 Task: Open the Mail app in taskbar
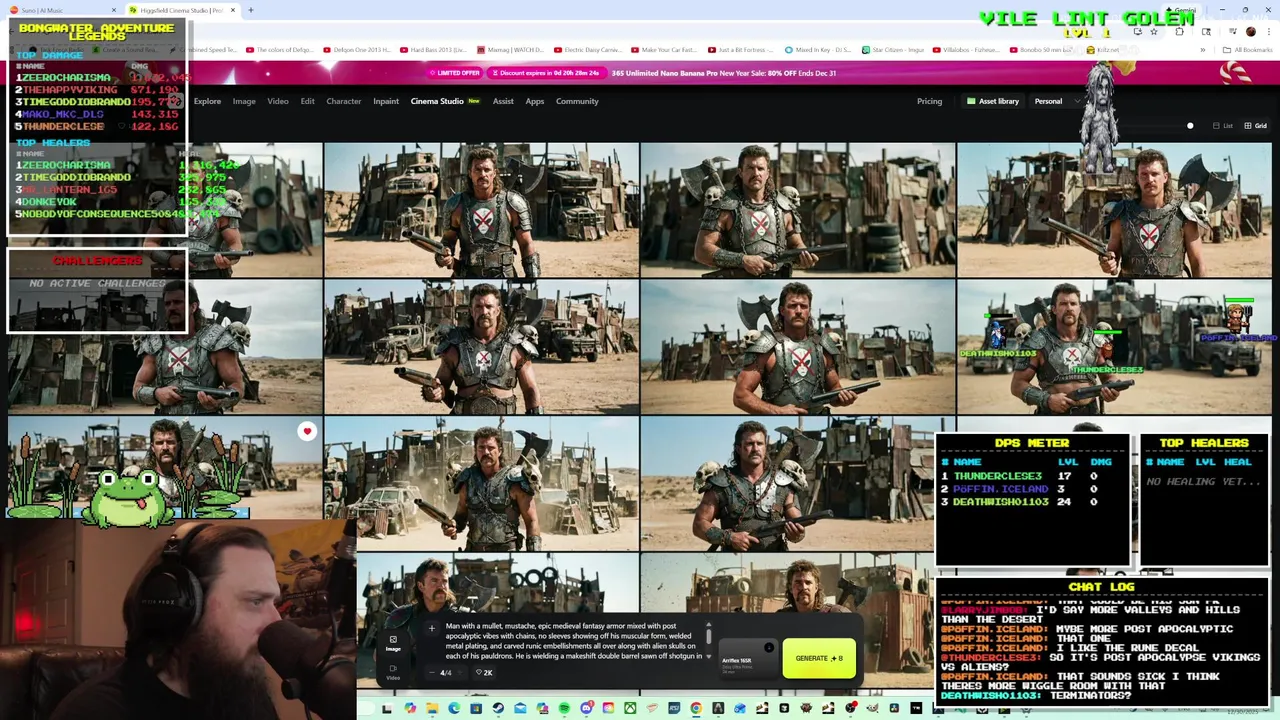pos(520,708)
